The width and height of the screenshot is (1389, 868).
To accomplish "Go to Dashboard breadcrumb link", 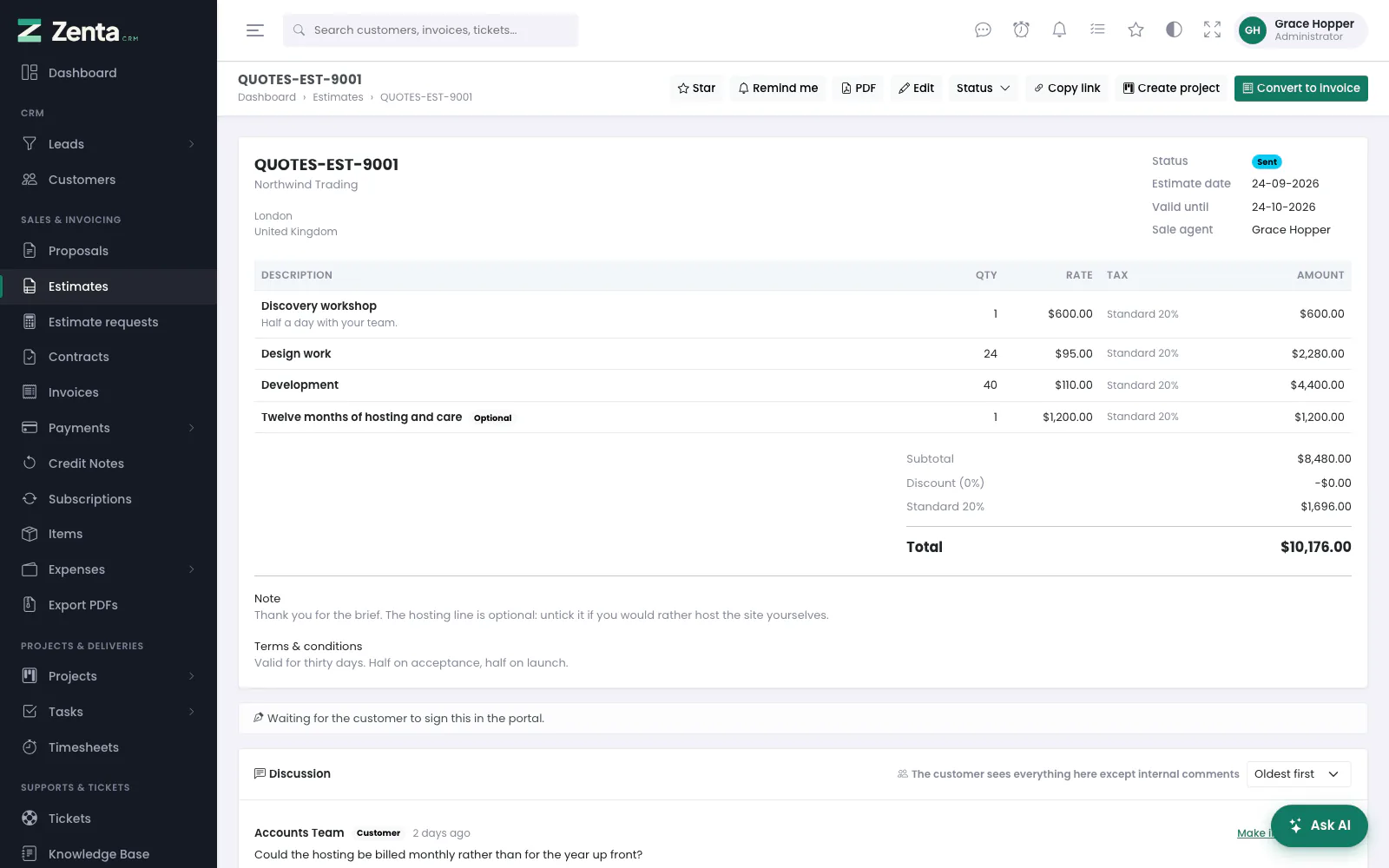I will point(267,97).
